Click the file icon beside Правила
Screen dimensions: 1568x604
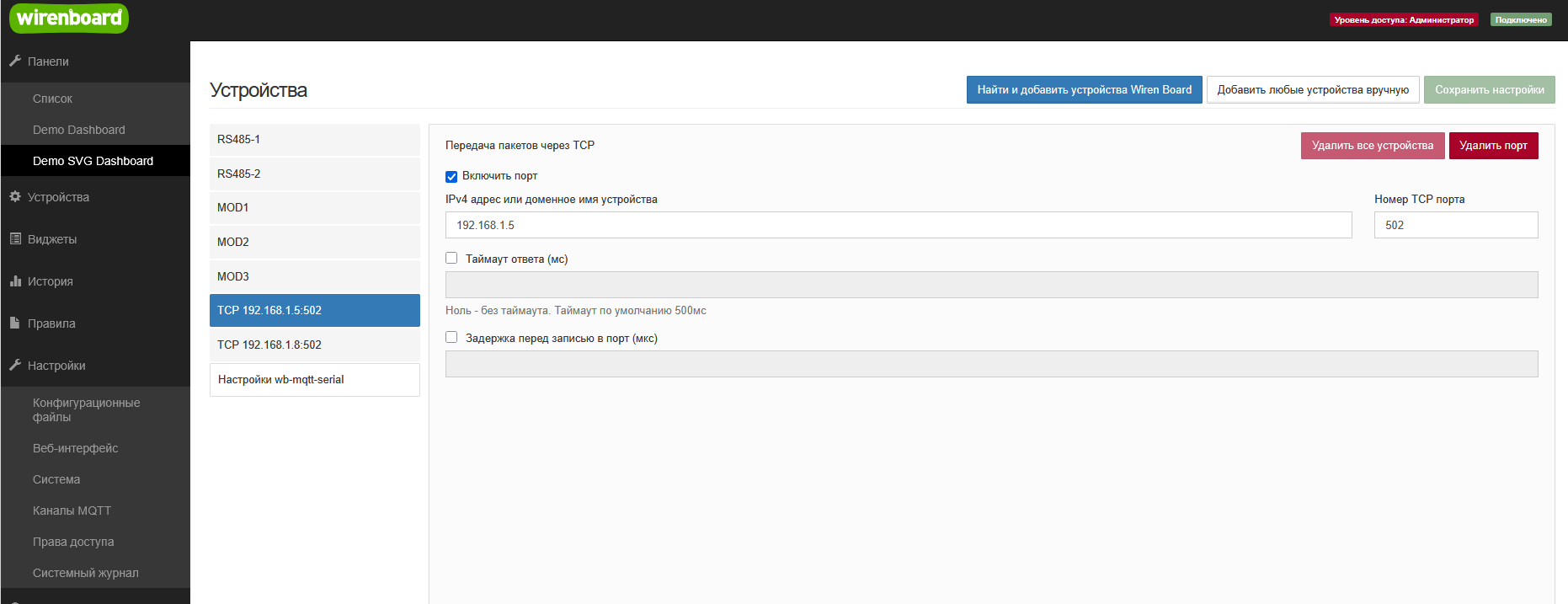point(15,323)
